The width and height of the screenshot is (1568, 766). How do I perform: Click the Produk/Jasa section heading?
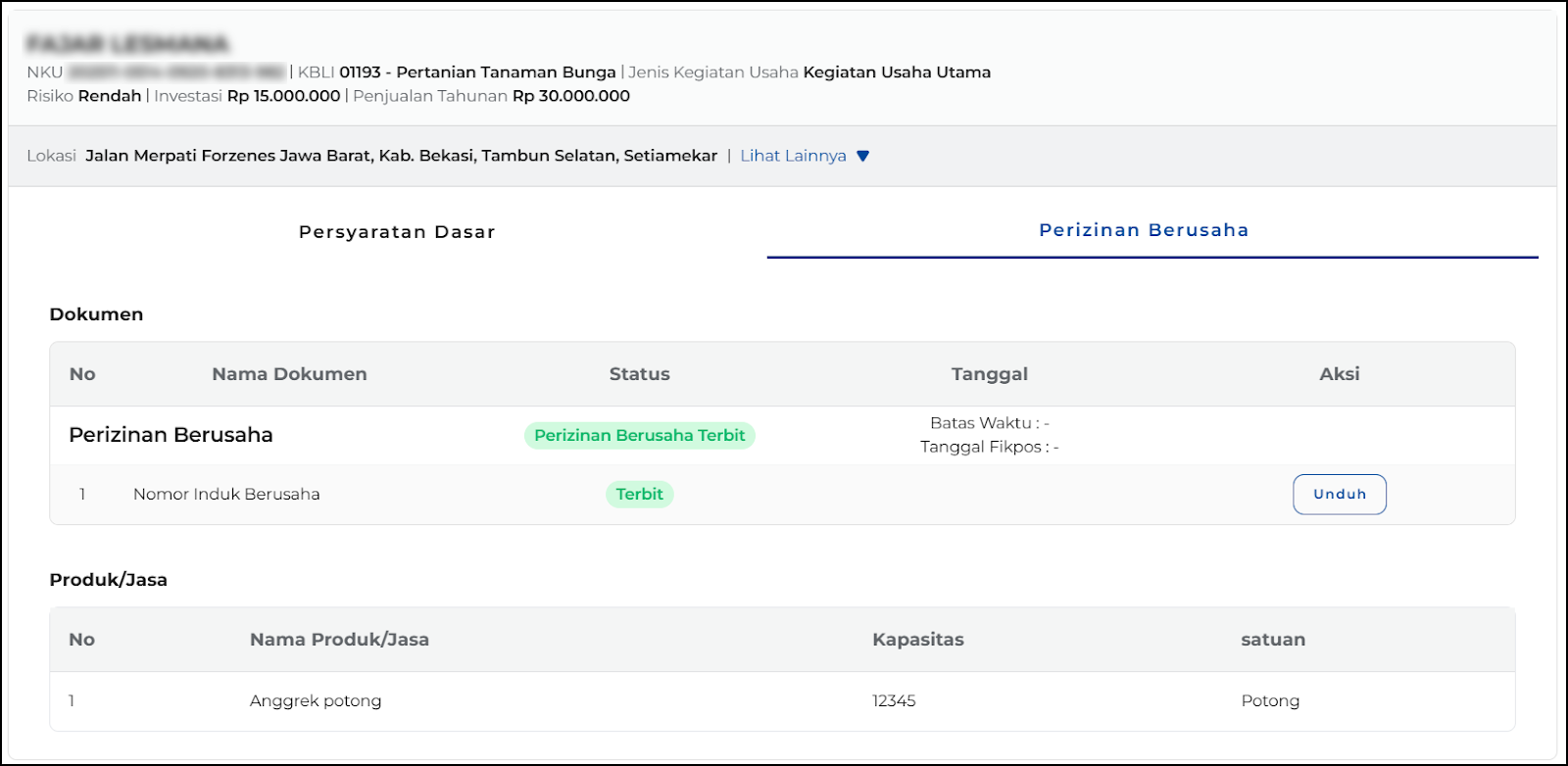tap(108, 580)
